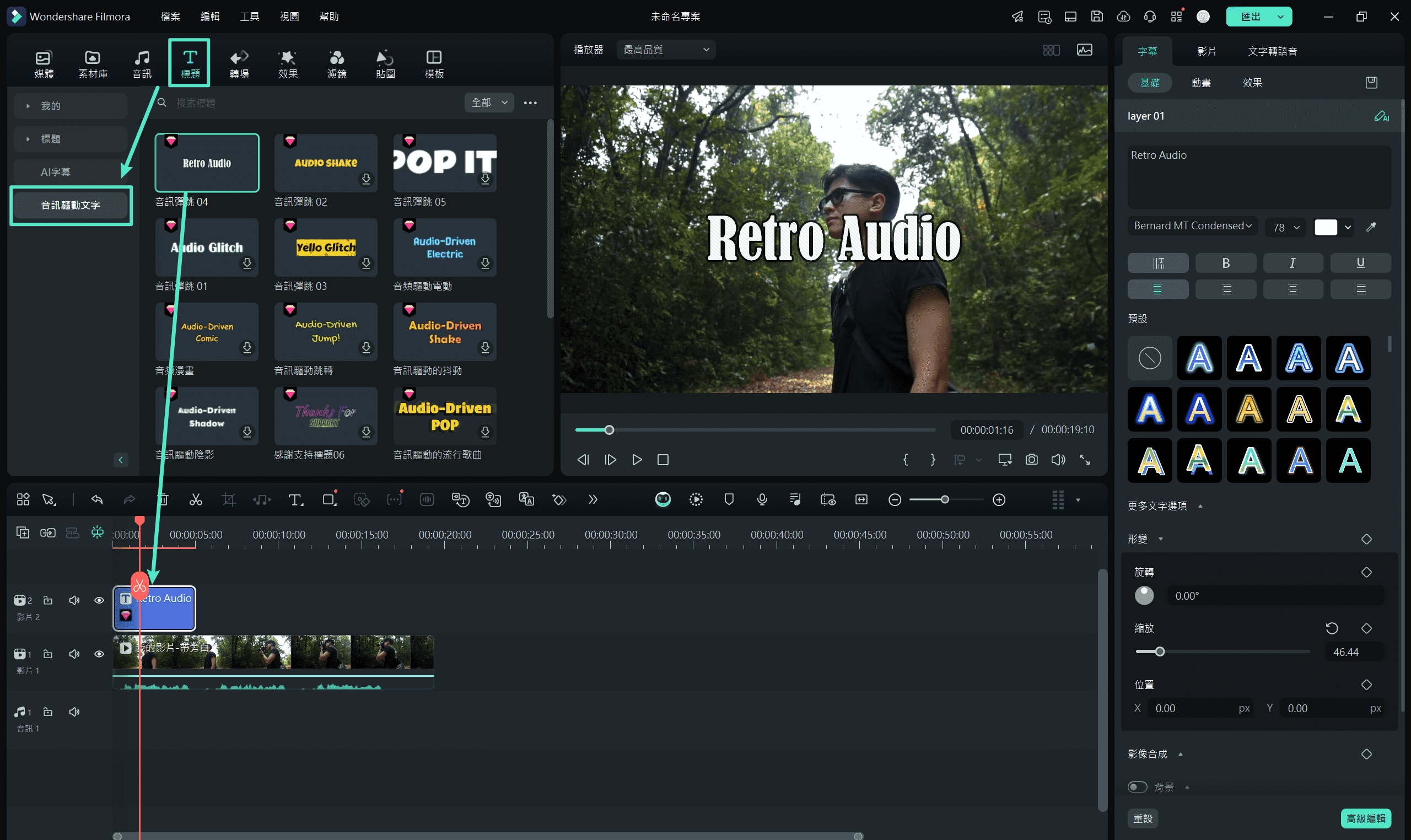Click the add text T tool

[x=295, y=499]
